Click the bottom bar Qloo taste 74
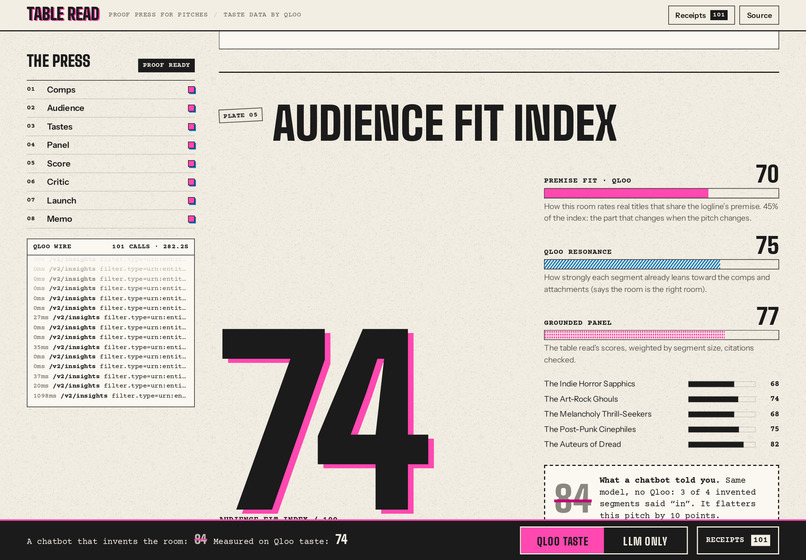Image resolution: width=806 pixels, height=560 pixels. tap(341, 539)
